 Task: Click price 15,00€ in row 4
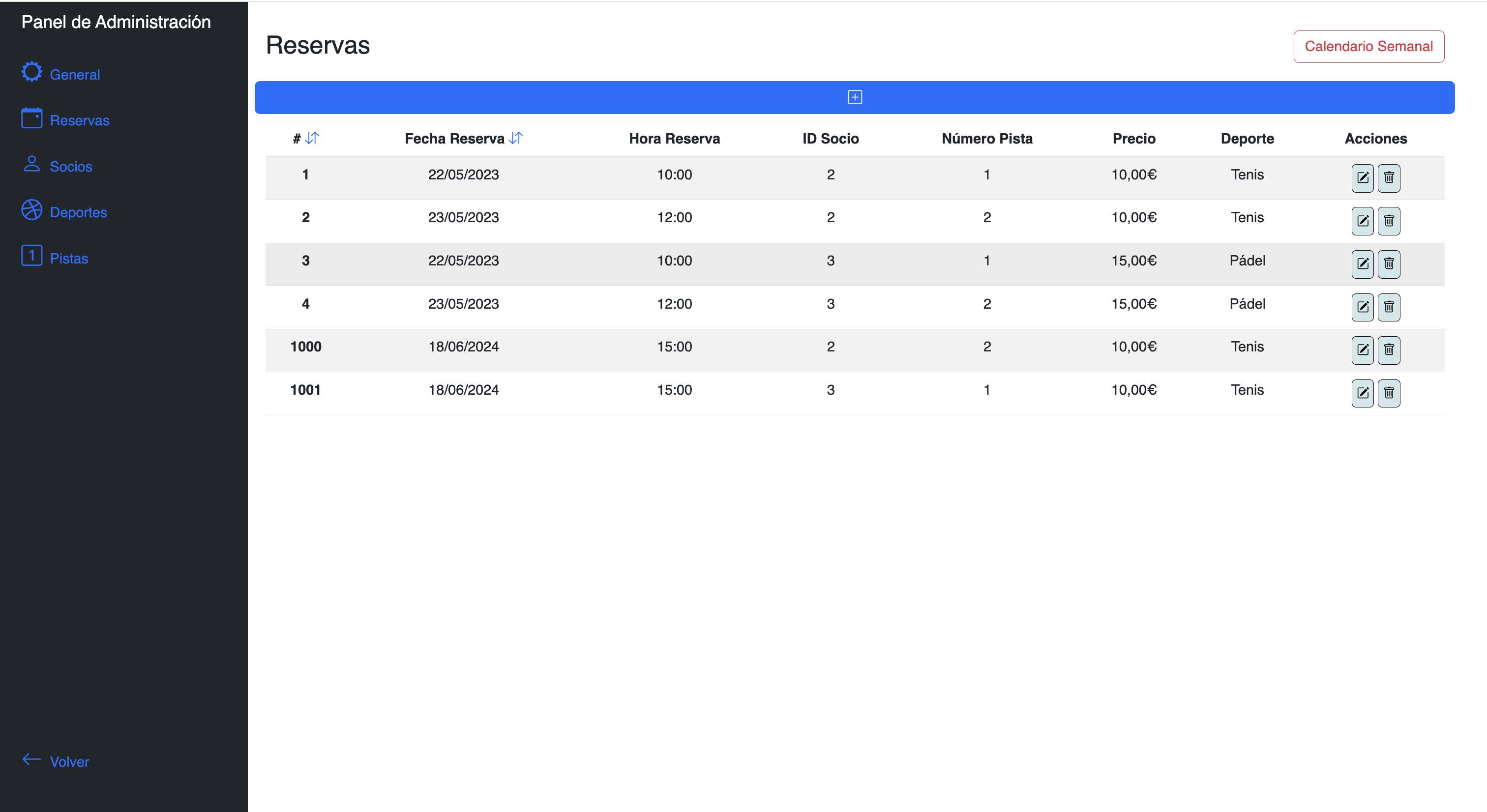tap(1134, 304)
